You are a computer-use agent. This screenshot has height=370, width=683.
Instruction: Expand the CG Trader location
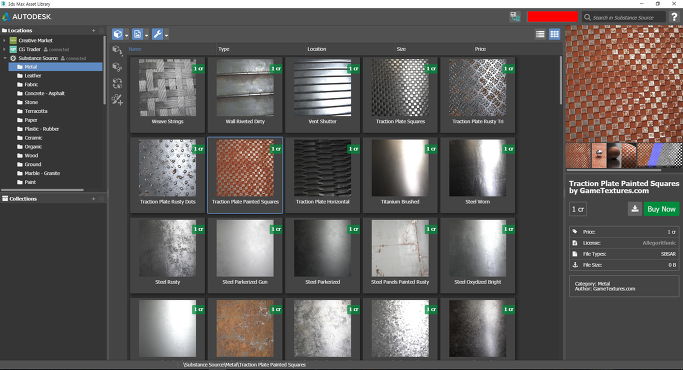pyautogui.click(x=5, y=49)
